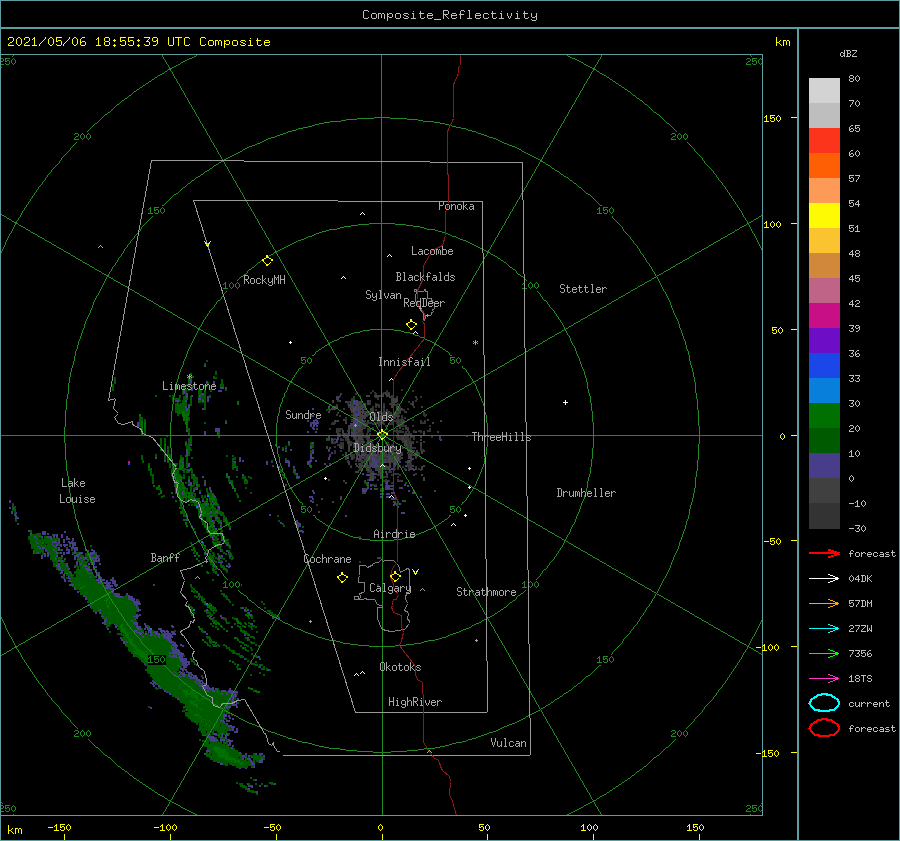Click the yellow V marker northeast of Calgary
The width and height of the screenshot is (900, 841).
click(x=416, y=572)
